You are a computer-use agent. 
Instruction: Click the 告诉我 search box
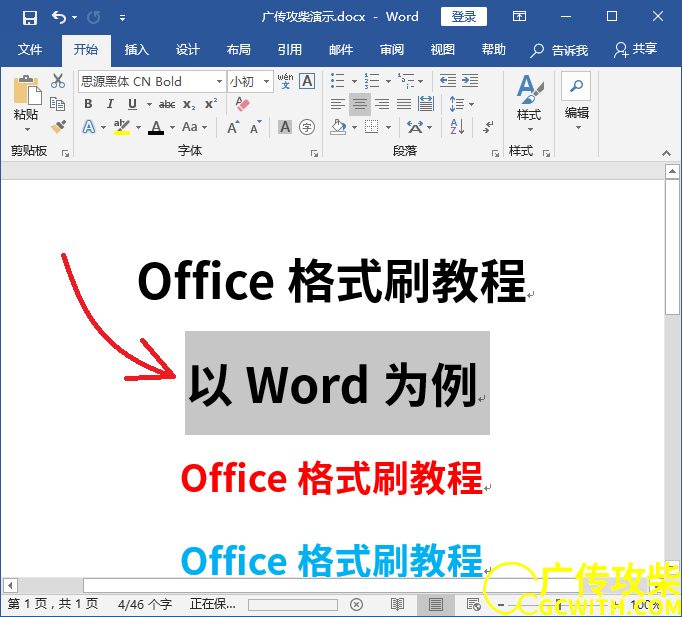[x=559, y=50]
